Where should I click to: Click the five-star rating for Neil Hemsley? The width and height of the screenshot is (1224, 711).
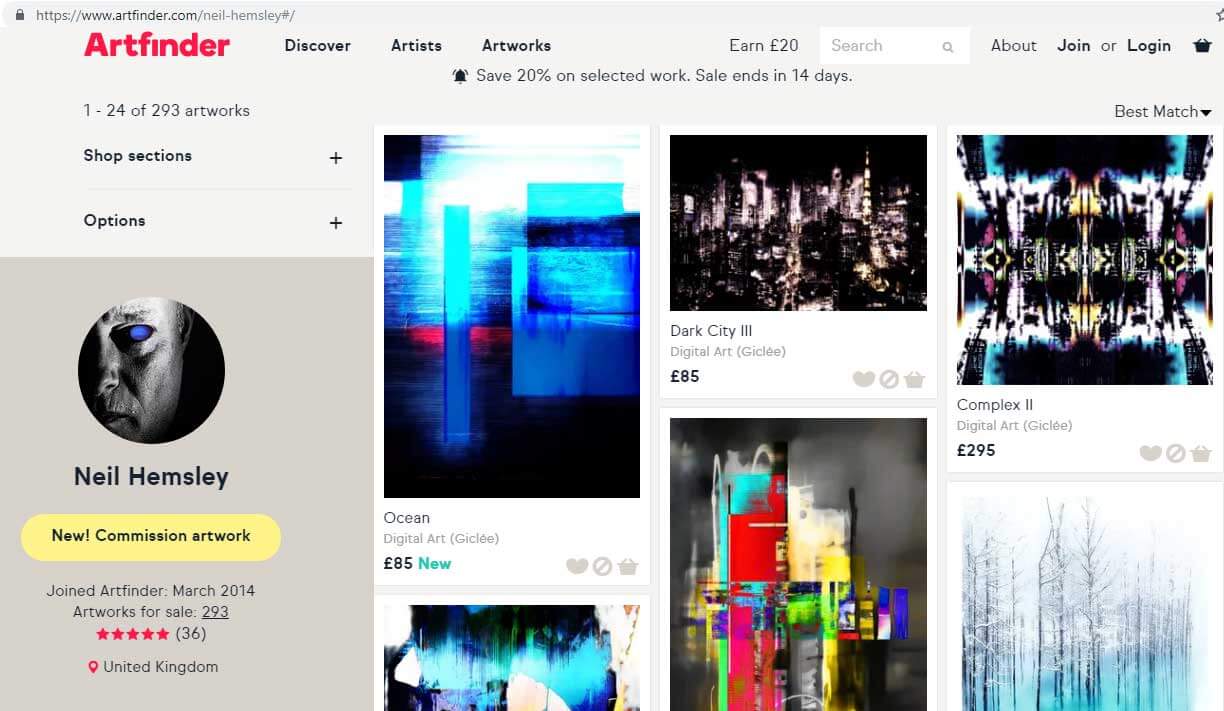(133, 634)
